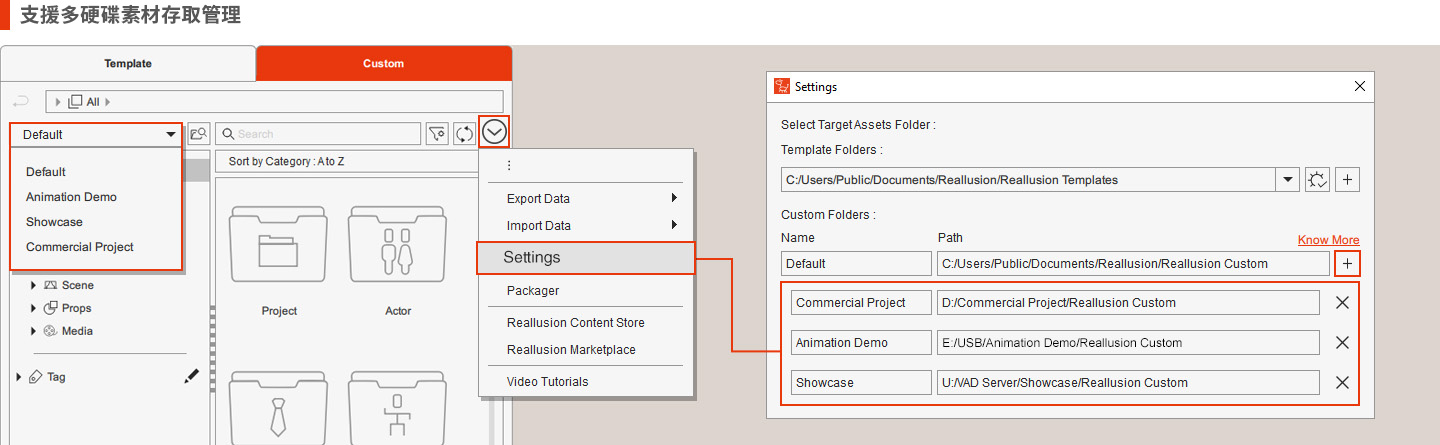Click the find-folder icon next to Default dropdown
This screenshot has width=1440, height=445.
[198, 134]
